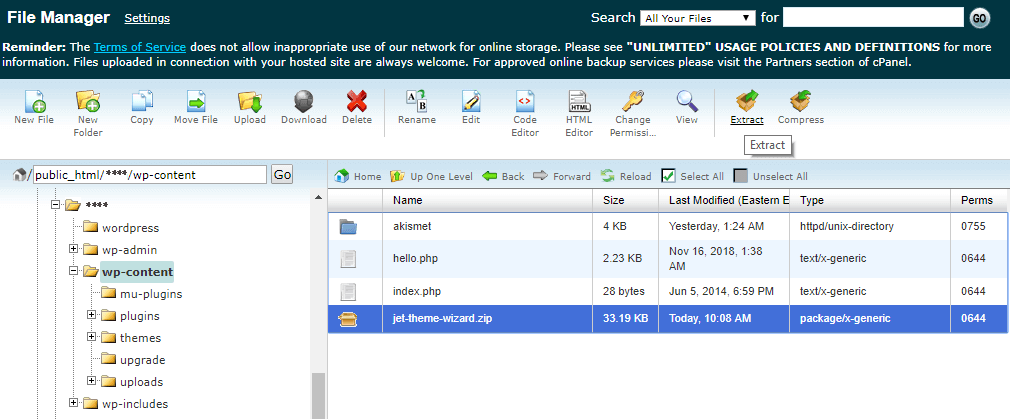Click the hello.php file icon
Screen dimensions: 1010x419
click(x=348, y=258)
